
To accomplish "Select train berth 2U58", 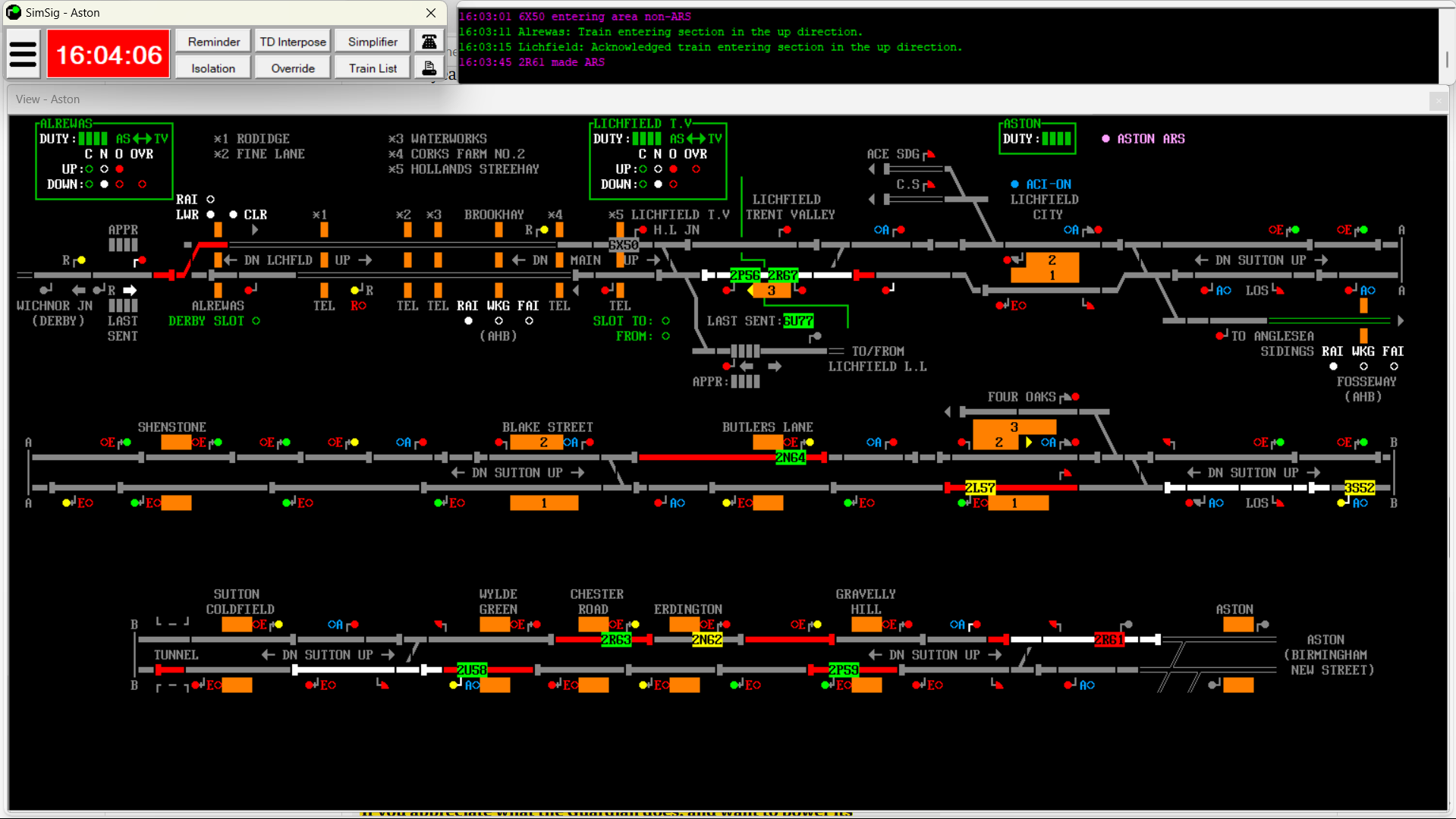I will tap(472, 670).
